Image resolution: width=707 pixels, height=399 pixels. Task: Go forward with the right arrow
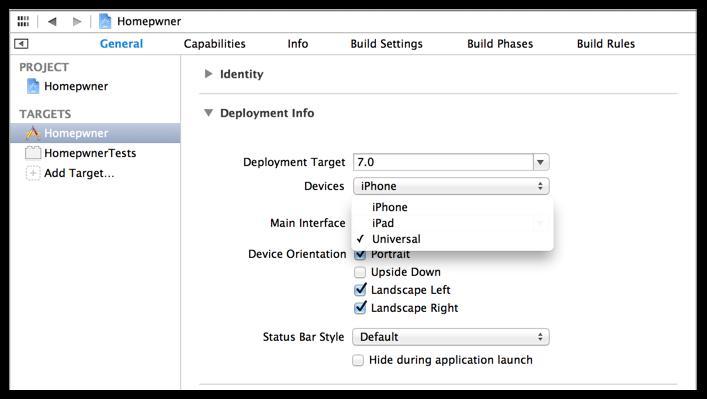pos(77,21)
